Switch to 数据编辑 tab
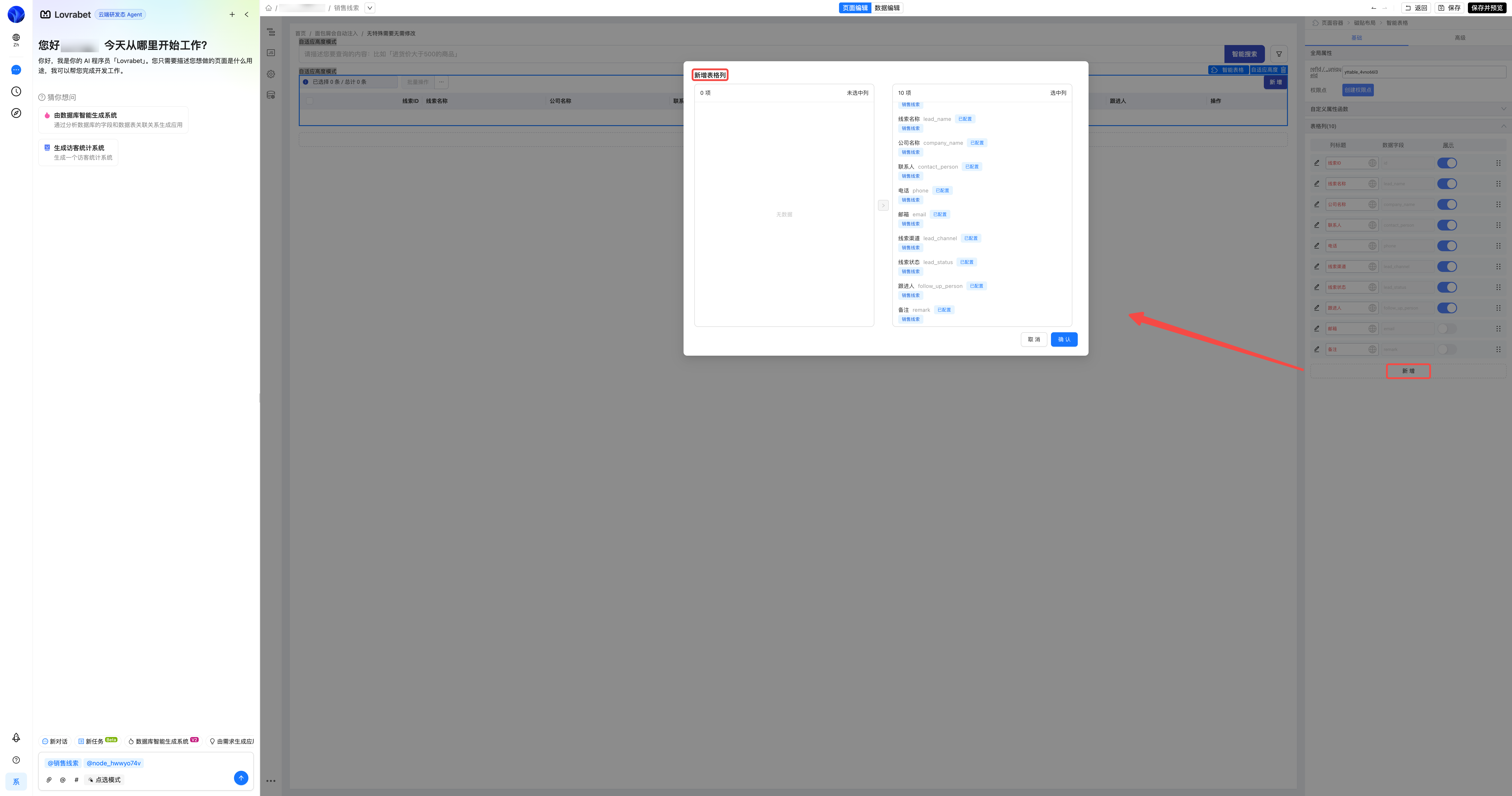This screenshot has width=1512, height=796. [887, 8]
